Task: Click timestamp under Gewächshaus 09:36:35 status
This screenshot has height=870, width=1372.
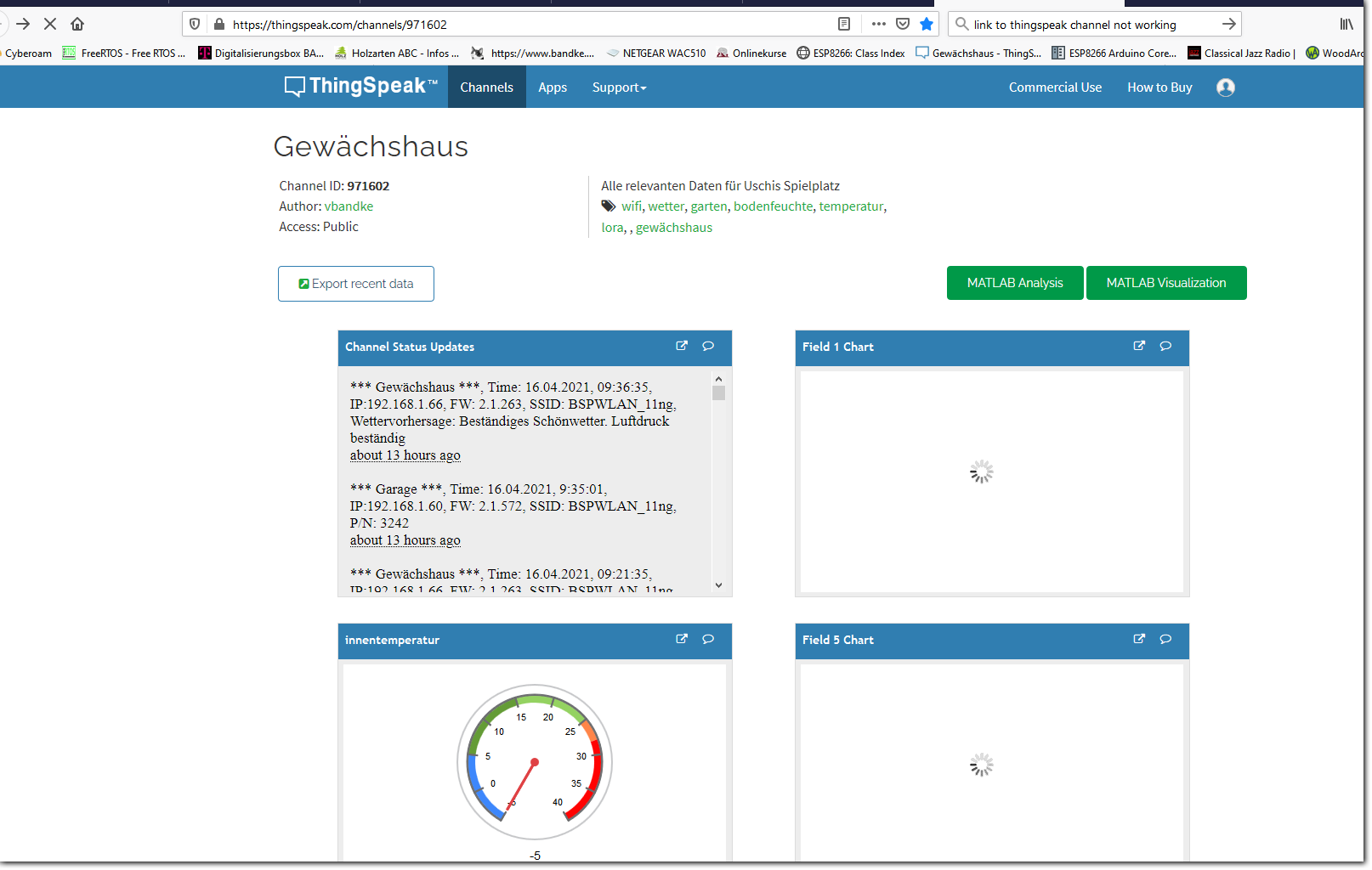Action: click(x=405, y=455)
